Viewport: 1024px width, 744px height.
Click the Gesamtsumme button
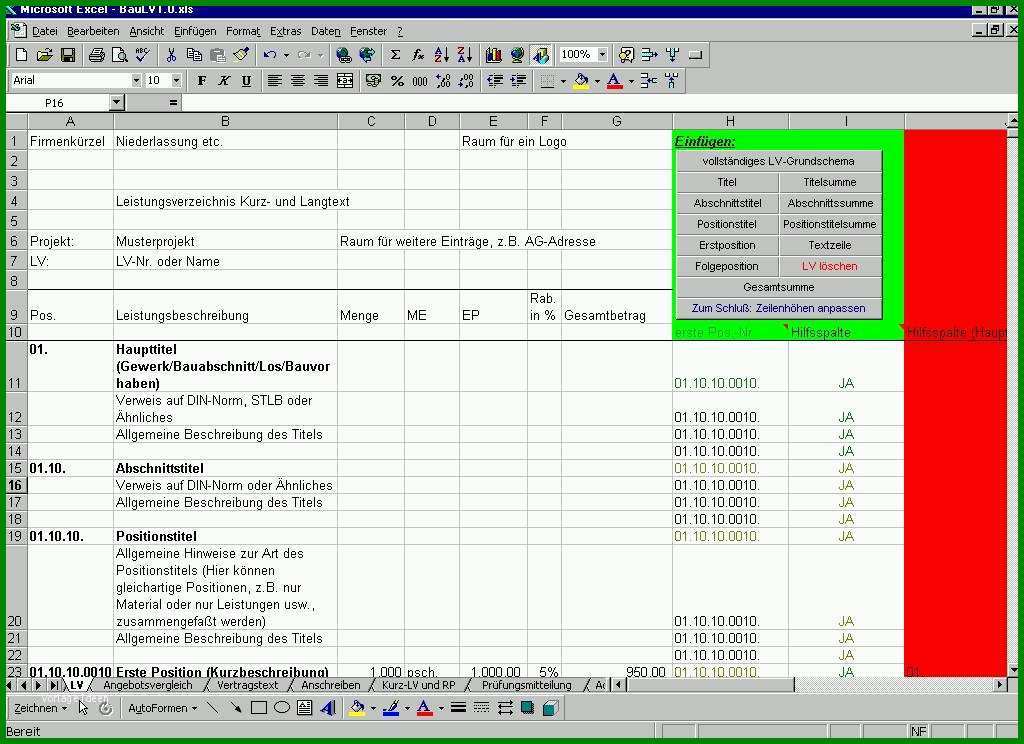coord(778,287)
